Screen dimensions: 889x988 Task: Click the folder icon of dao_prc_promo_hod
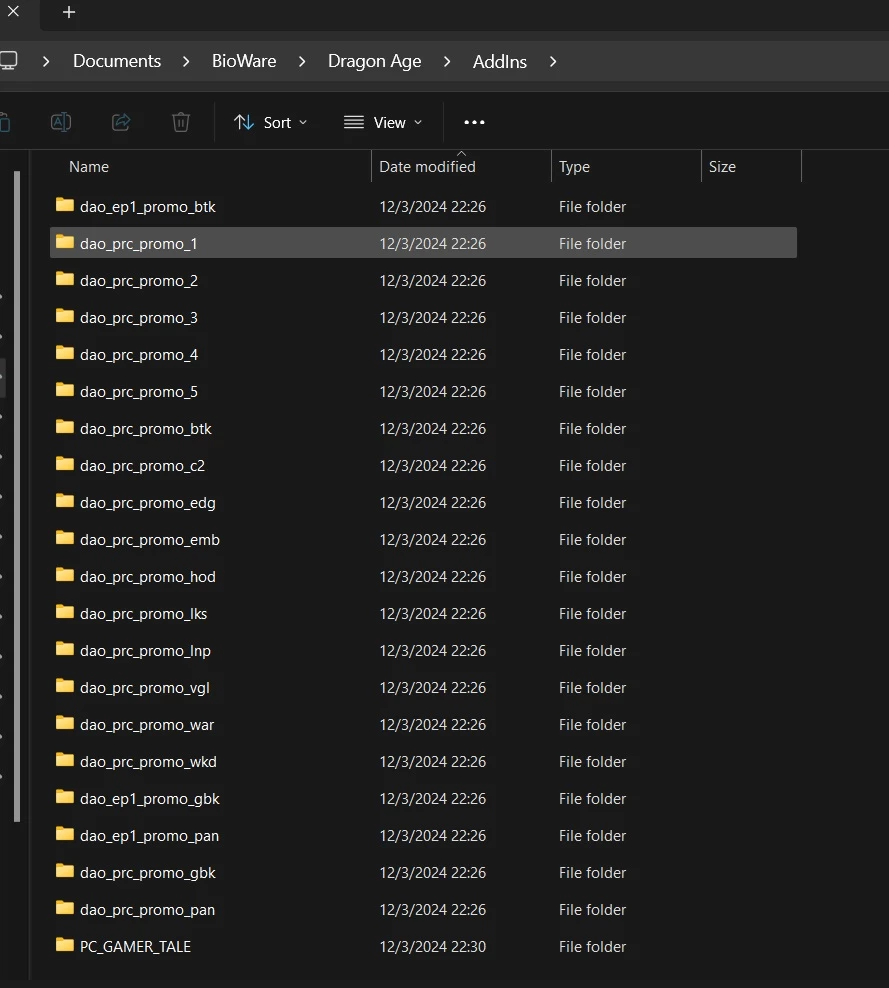65,575
